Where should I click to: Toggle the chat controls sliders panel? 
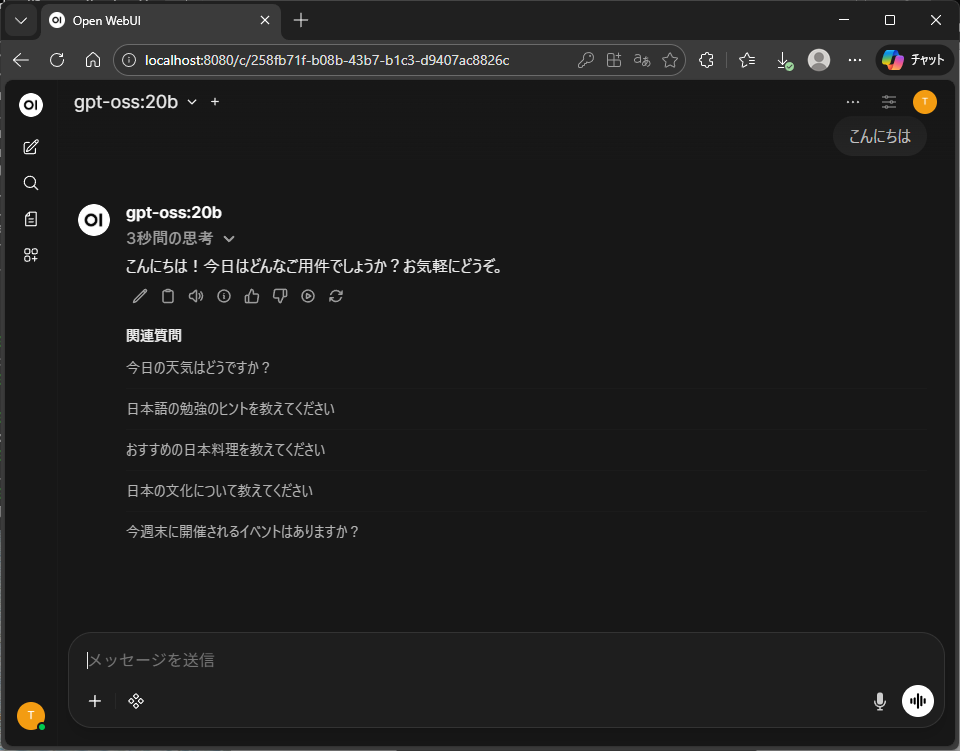tap(889, 102)
